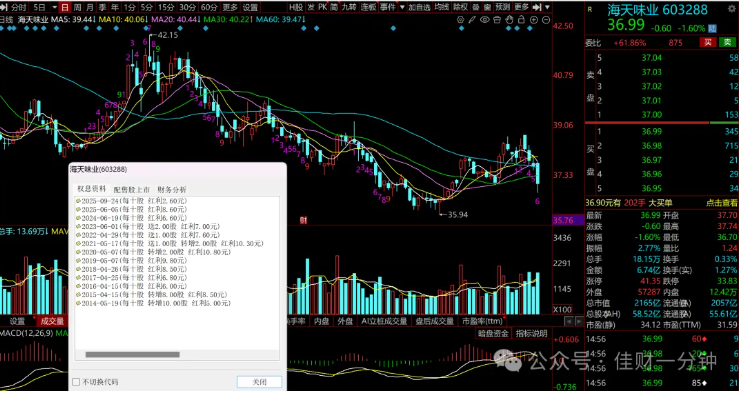
Task: Click the 点击查看 link for big orders
Action: [x=722, y=203]
